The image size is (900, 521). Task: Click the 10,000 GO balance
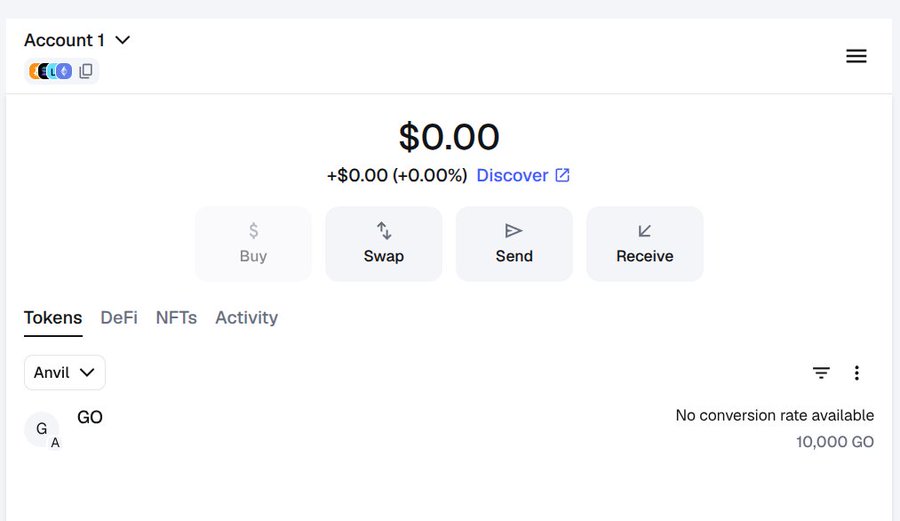click(x=835, y=442)
